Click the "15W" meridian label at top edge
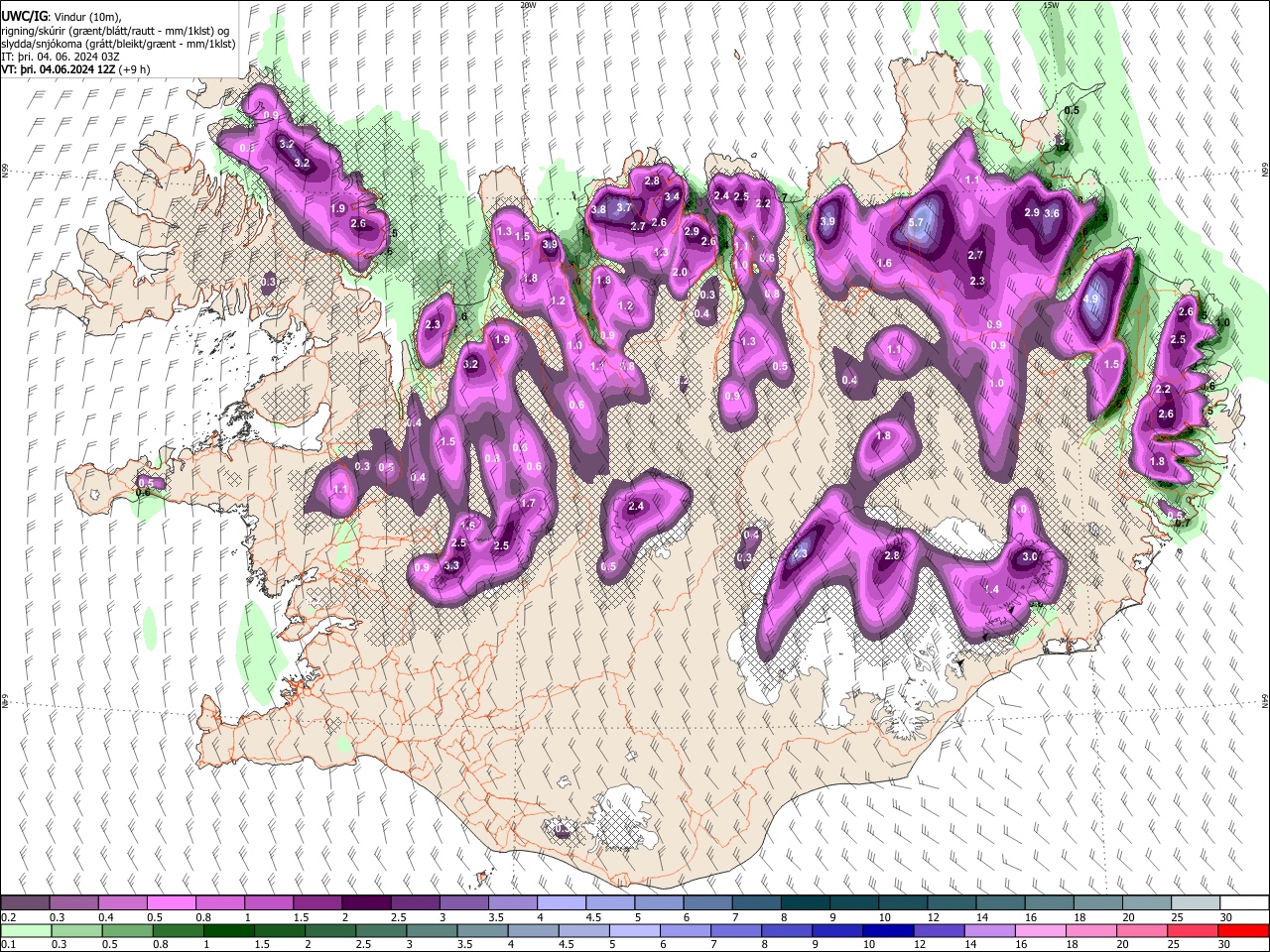Screen dimensions: 1270x952 [x=1051, y=5]
